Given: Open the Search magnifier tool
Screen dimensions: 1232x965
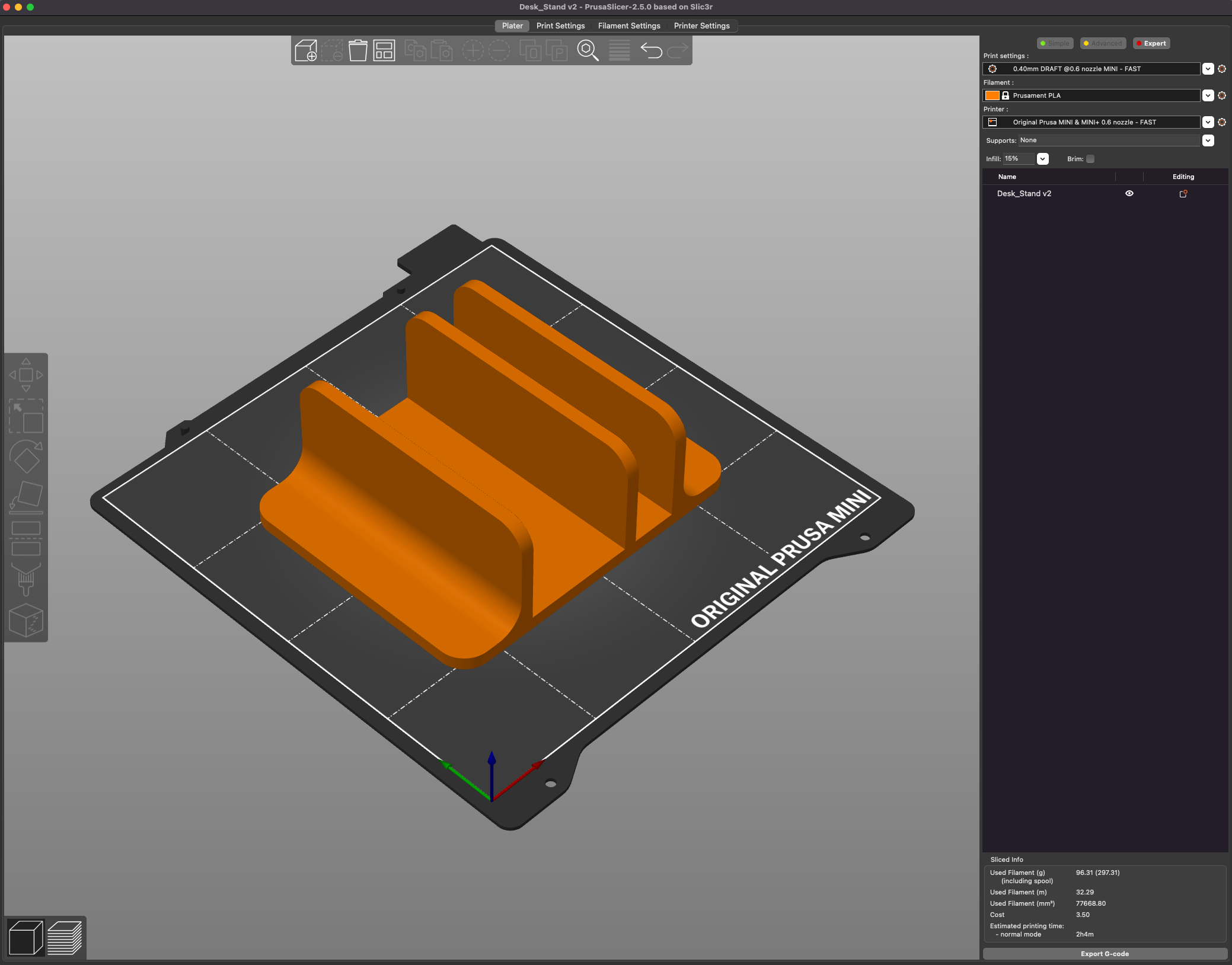Looking at the screenshot, I should (588, 50).
